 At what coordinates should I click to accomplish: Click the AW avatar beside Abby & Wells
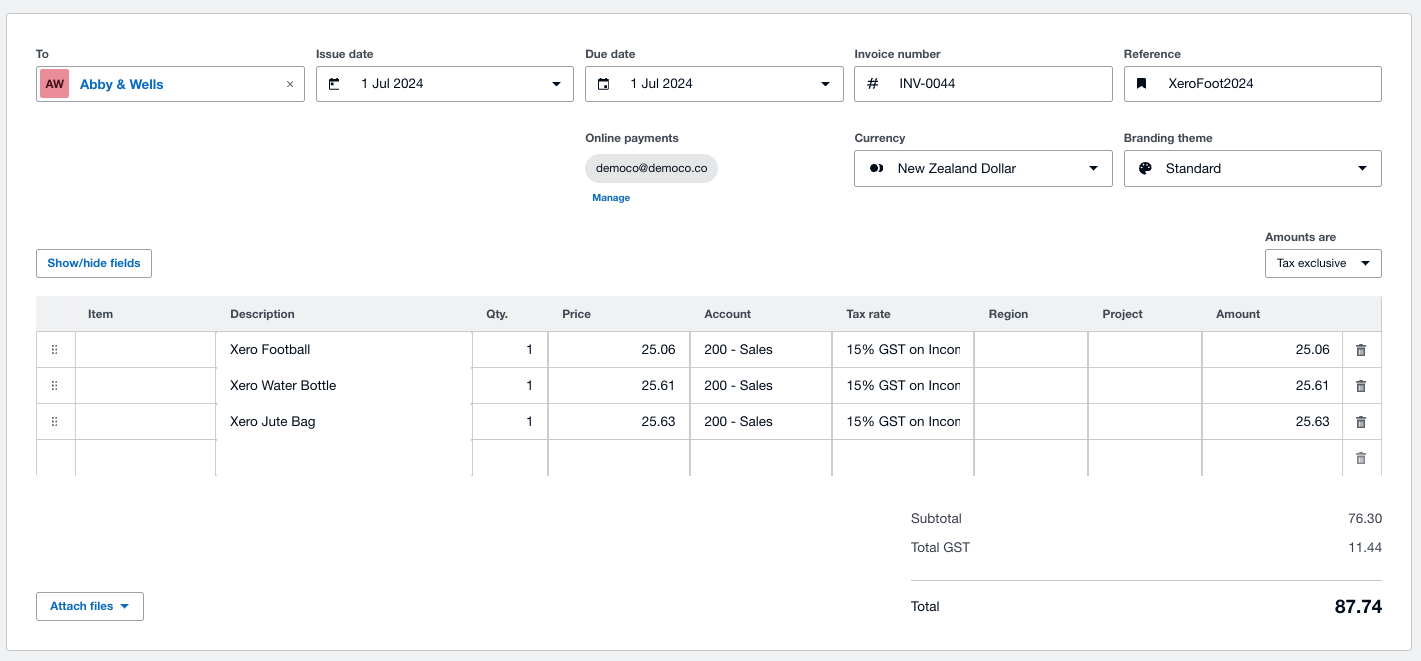54,84
